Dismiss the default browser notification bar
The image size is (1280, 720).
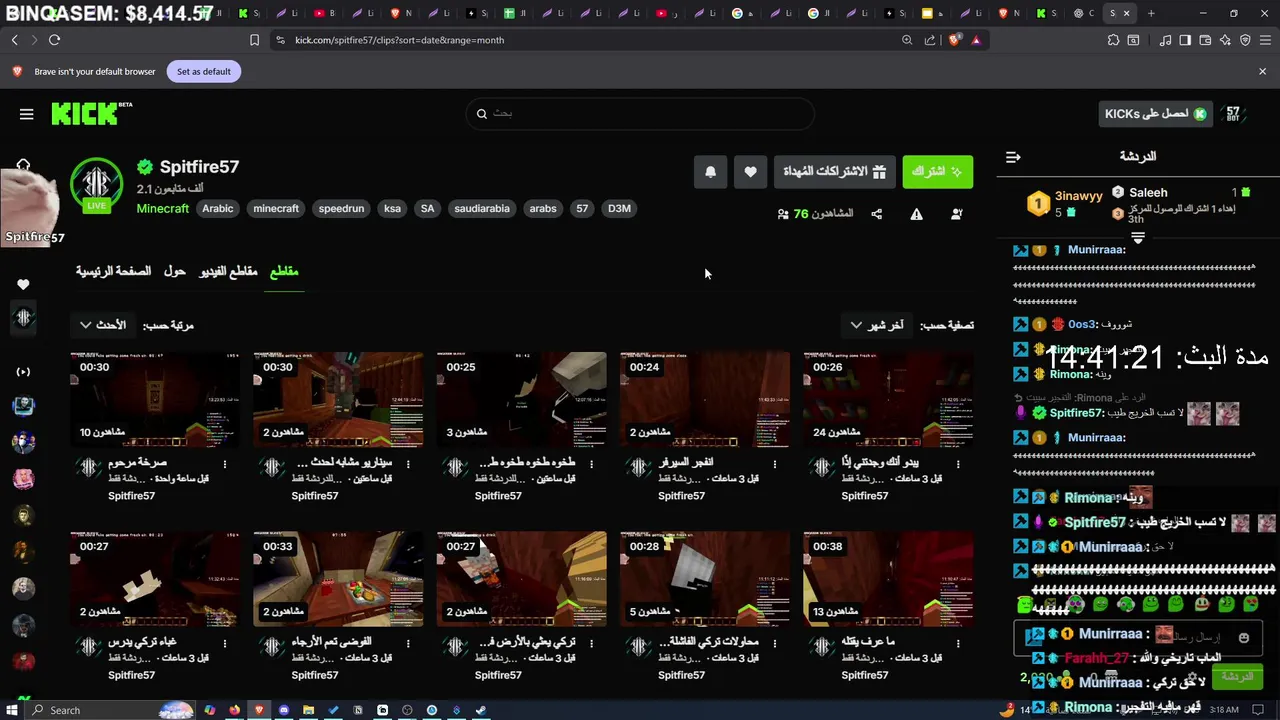pos(1262,72)
